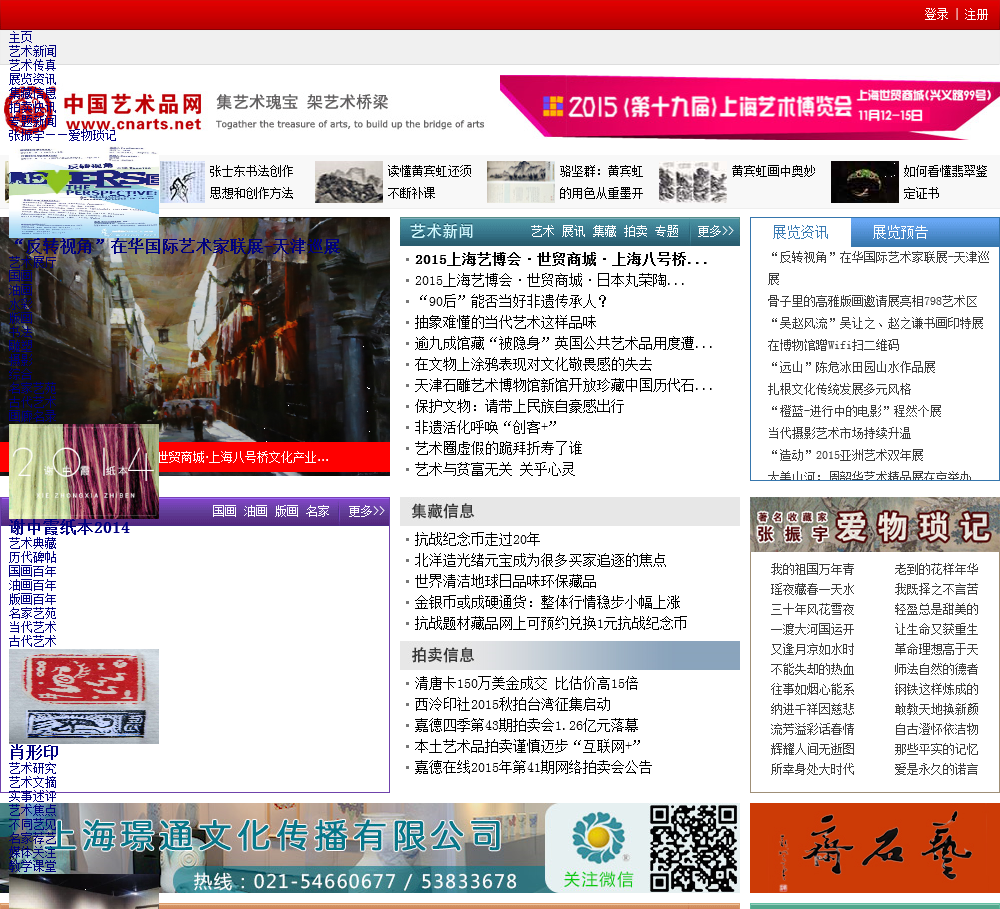The height and width of the screenshot is (909, 1000).
Task: Select 艺术 tab in 艺术新闻 header
Action: pos(542,231)
